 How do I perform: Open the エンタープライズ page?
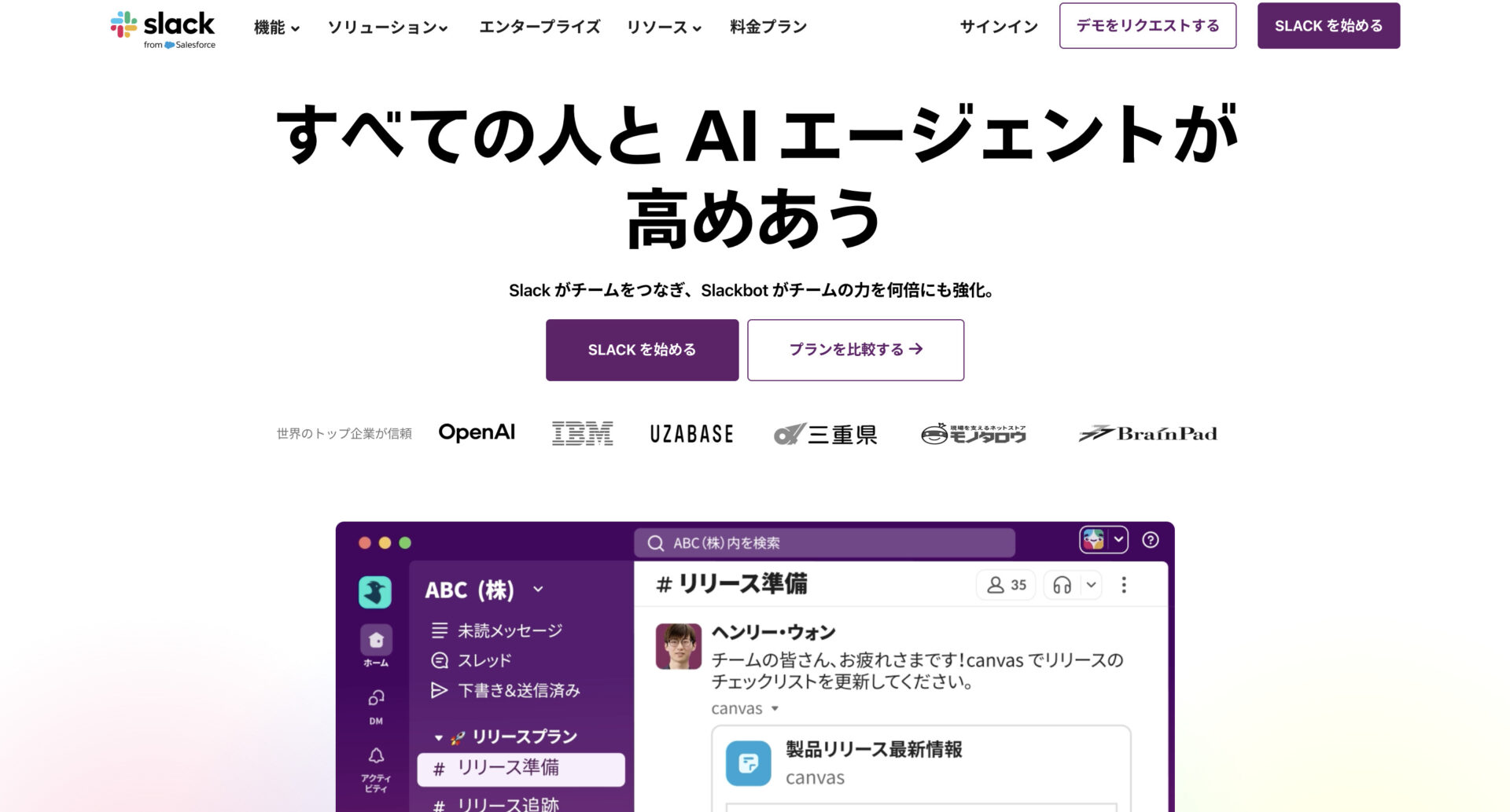540,28
